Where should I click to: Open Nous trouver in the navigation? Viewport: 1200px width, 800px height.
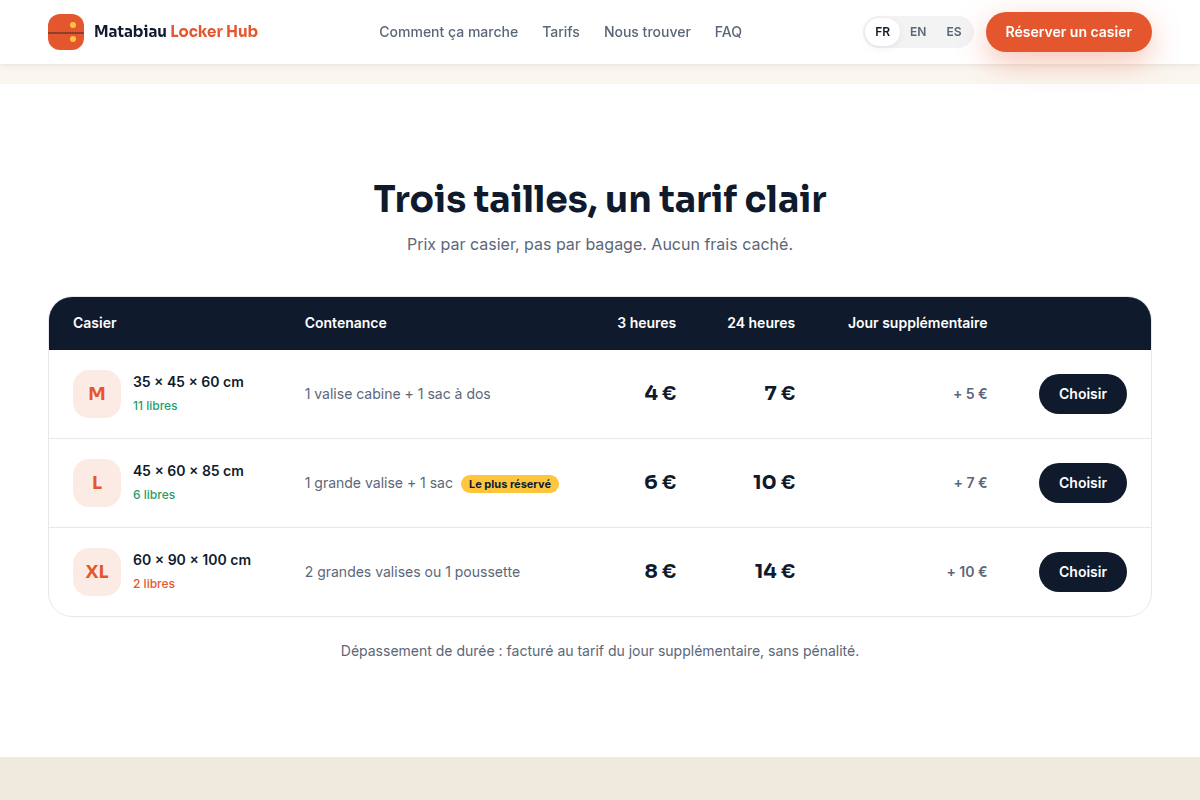click(x=647, y=32)
